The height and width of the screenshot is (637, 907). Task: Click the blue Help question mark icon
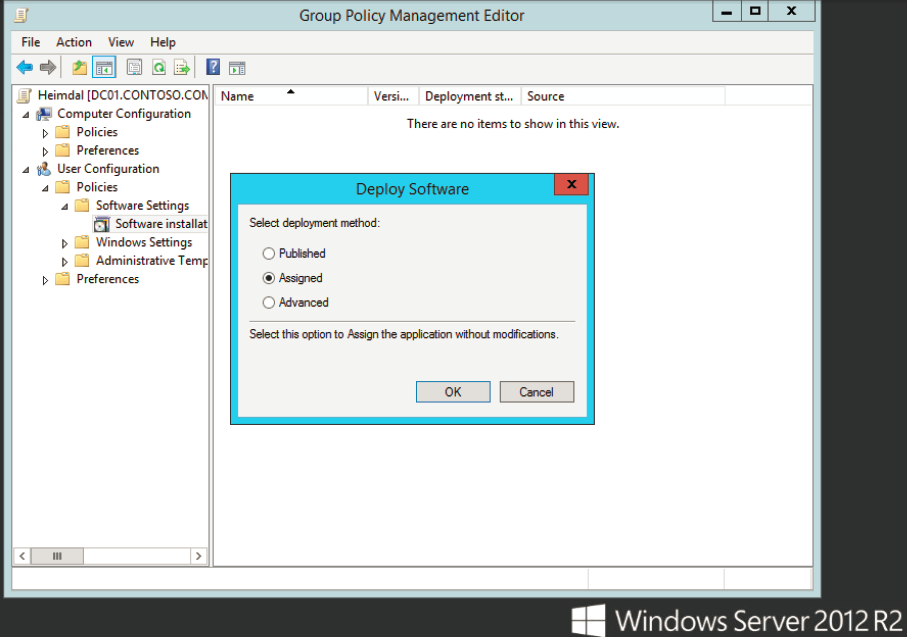point(213,67)
